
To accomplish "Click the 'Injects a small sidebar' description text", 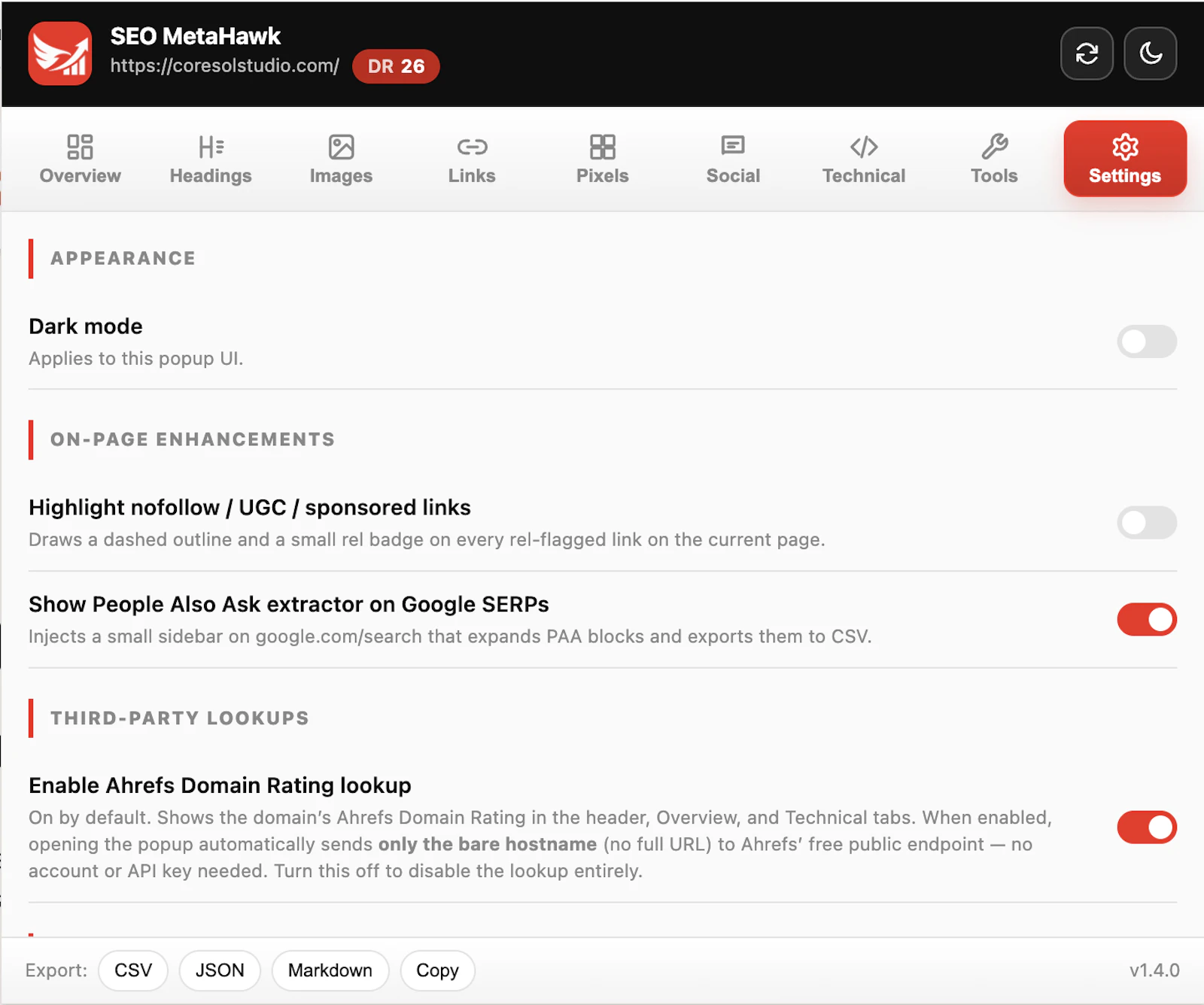I will pos(450,636).
